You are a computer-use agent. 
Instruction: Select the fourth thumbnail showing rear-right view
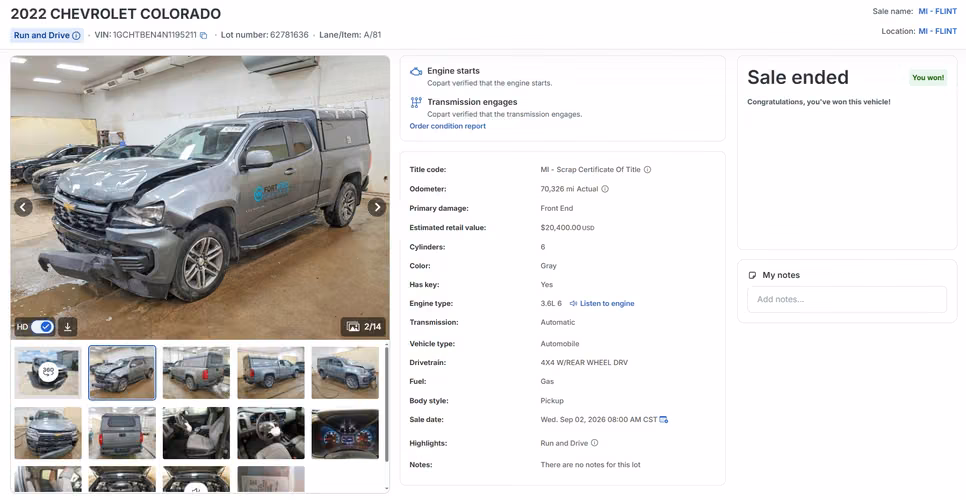click(270, 373)
